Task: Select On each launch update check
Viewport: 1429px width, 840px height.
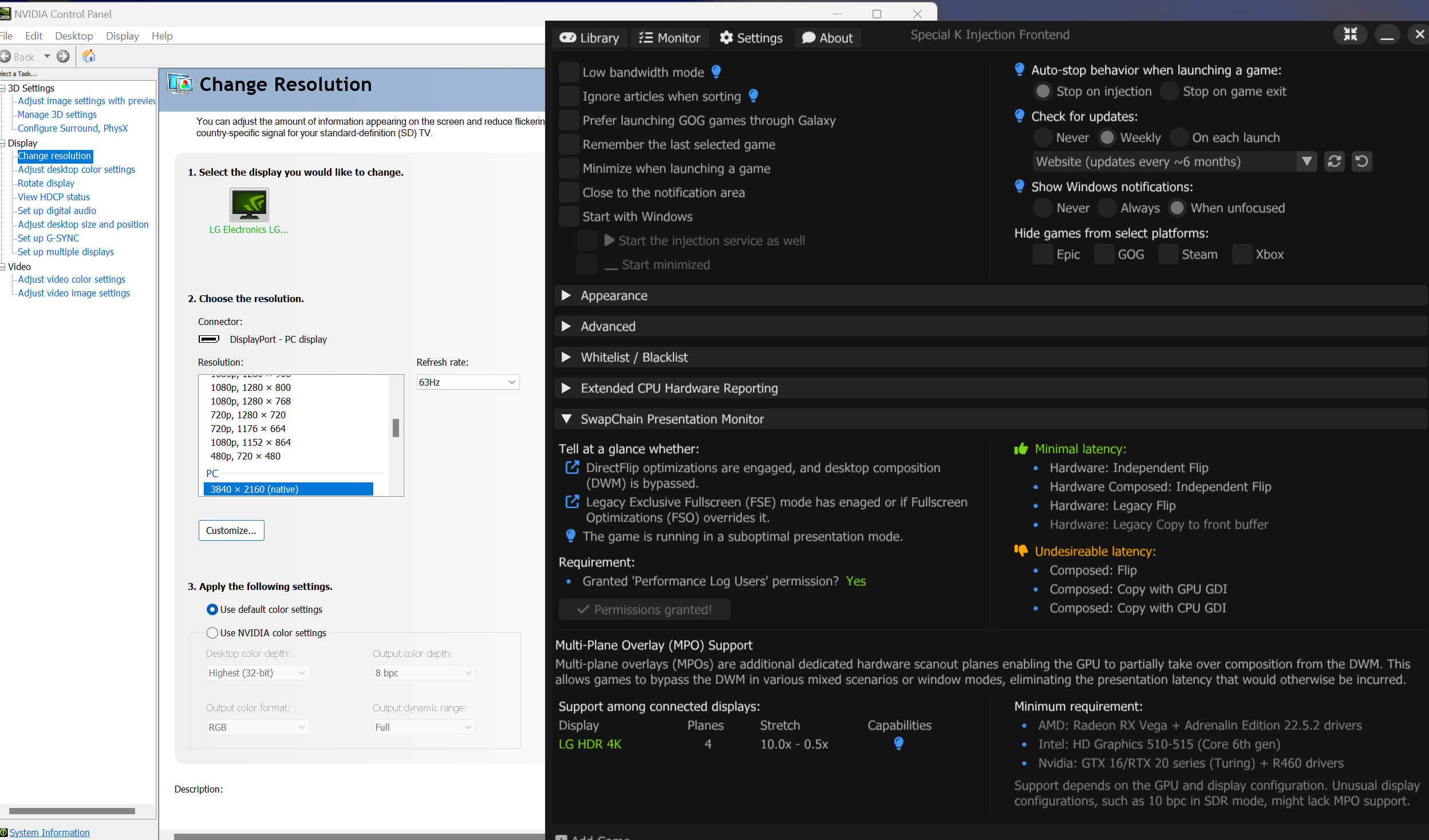Action: (1179, 137)
